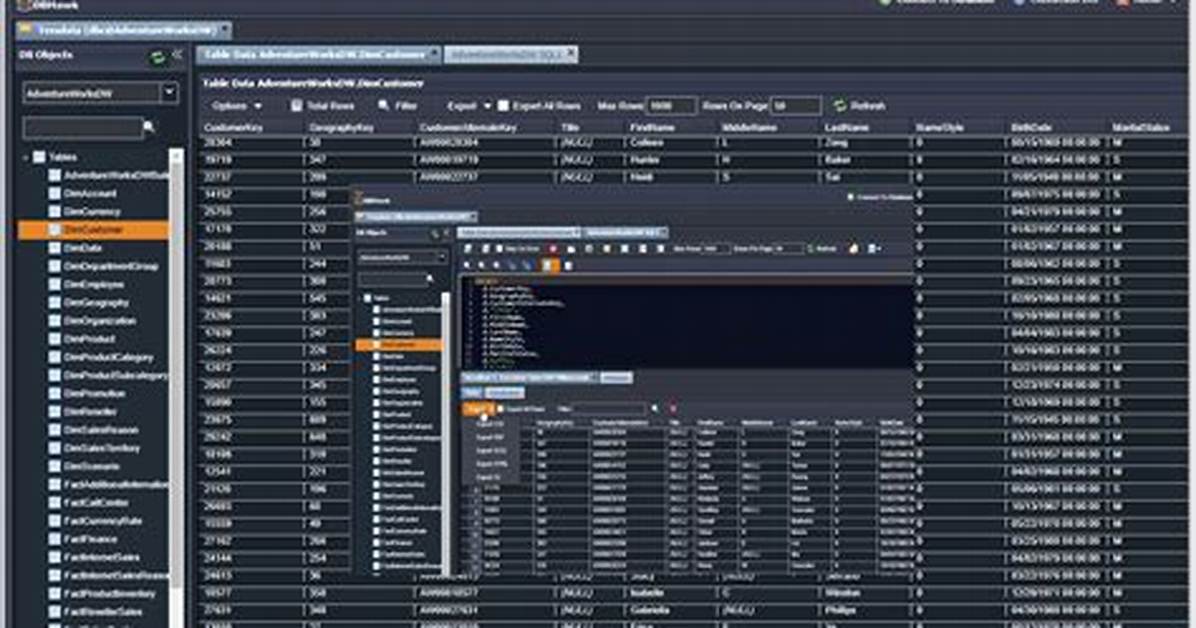The width and height of the screenshot is (1196, 628).
Task: Click the Filter magnifier icon
Action: pyautogui.click(x=384, y=106)
